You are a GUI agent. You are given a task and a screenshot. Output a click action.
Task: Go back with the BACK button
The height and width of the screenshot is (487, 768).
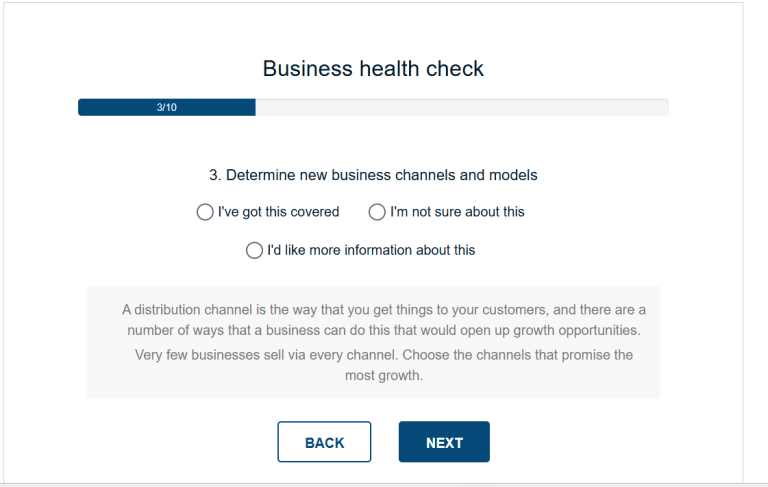pos(324,442)
